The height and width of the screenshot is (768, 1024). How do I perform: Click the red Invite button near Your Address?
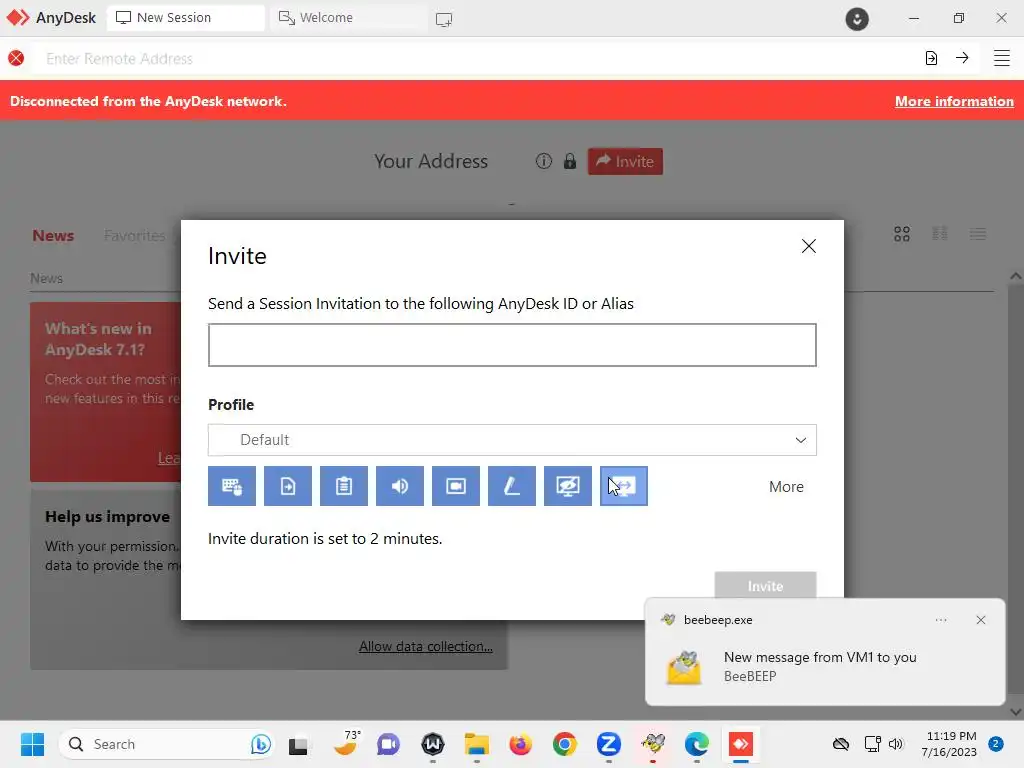click(x=625, y=161)
